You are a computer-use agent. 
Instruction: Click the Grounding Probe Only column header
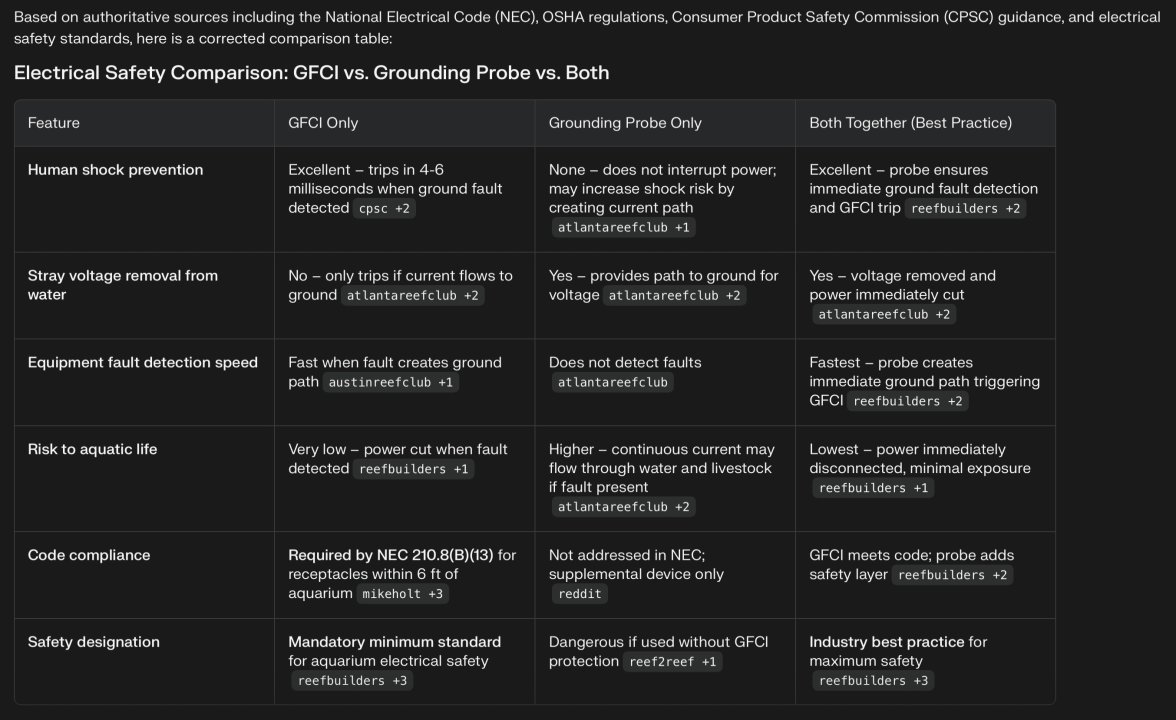(625, 123)
